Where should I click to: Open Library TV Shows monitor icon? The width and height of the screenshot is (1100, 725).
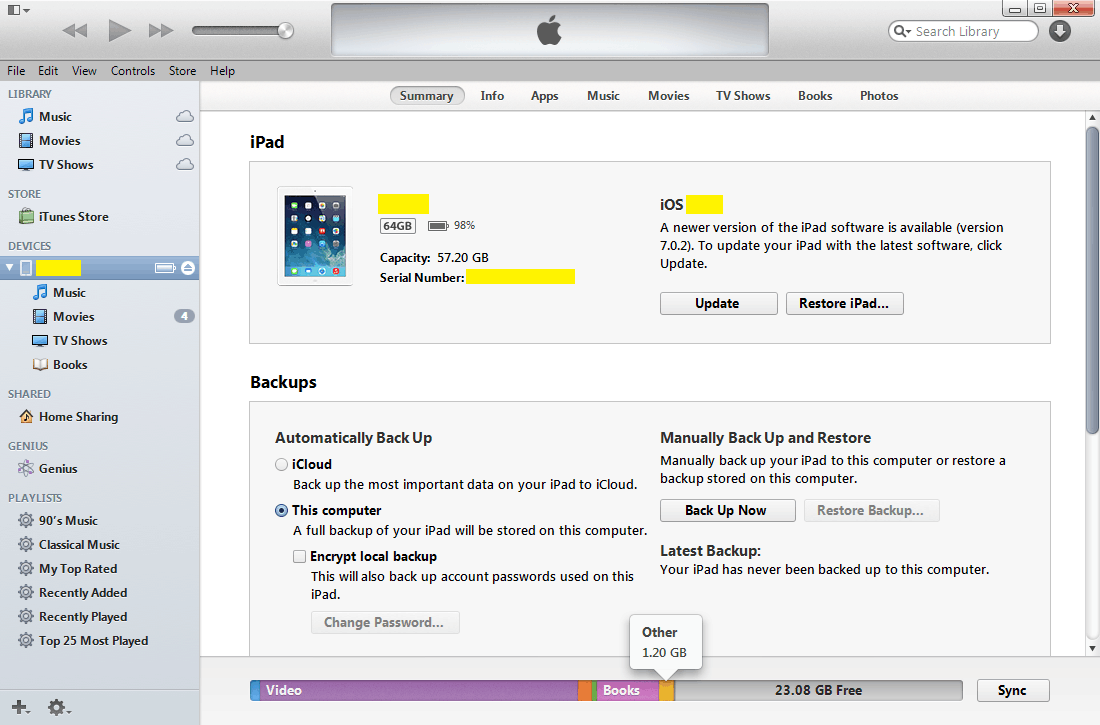click(x=26, y=165)
